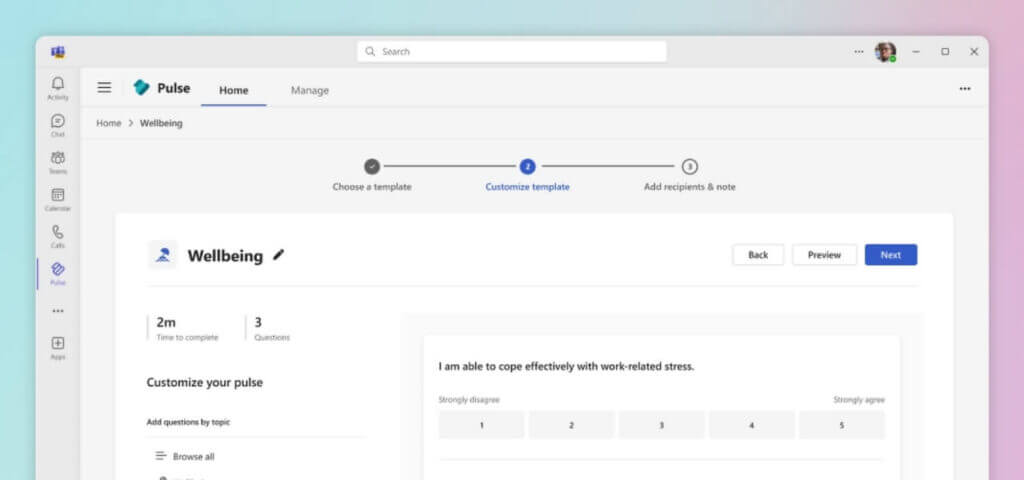Select rating 1 for stress question
This screenshot has width=1024, height=480.
(481, 425)
